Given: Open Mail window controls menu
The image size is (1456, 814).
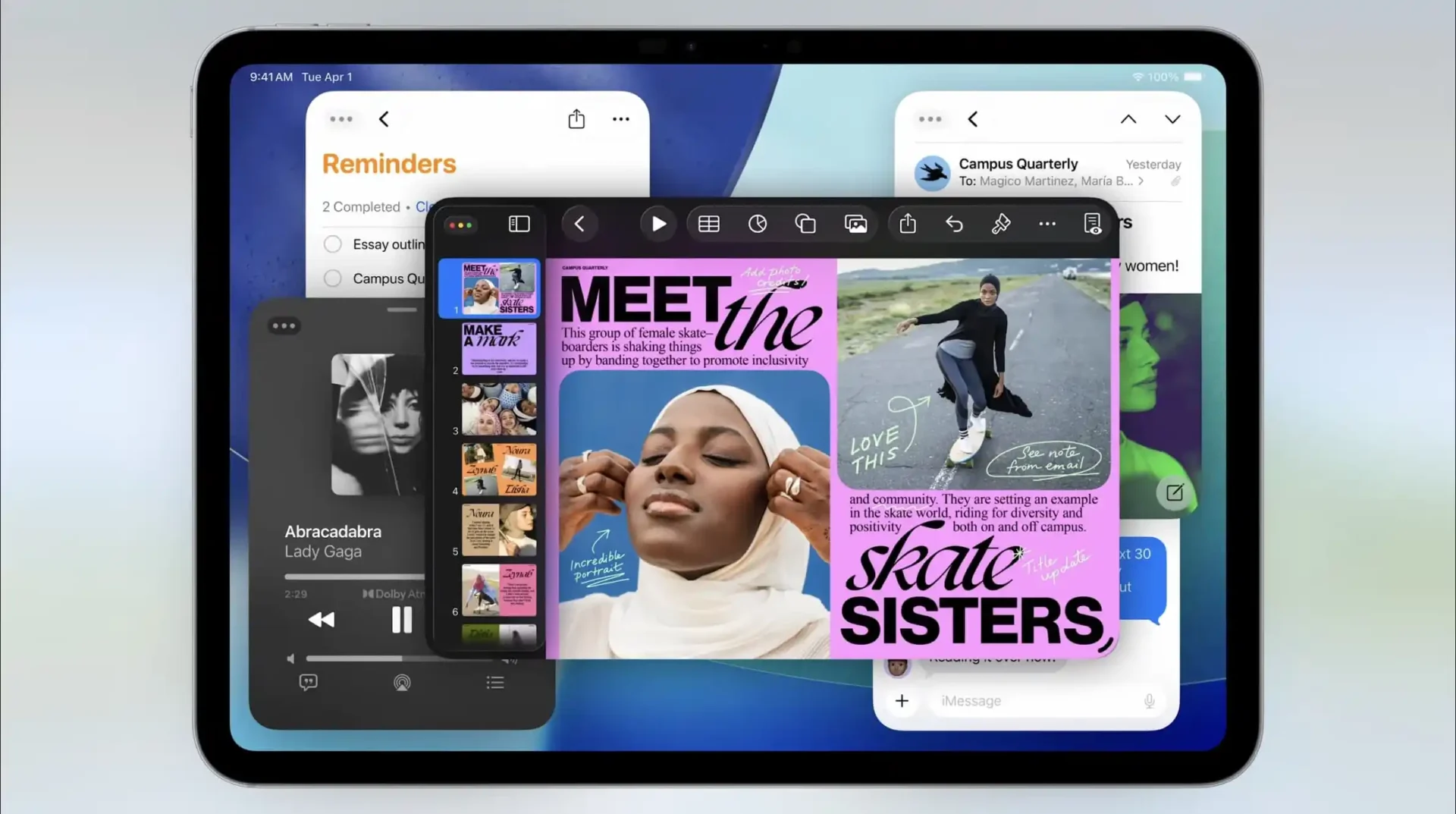Looking at the screenshot, I should point(930,119).
